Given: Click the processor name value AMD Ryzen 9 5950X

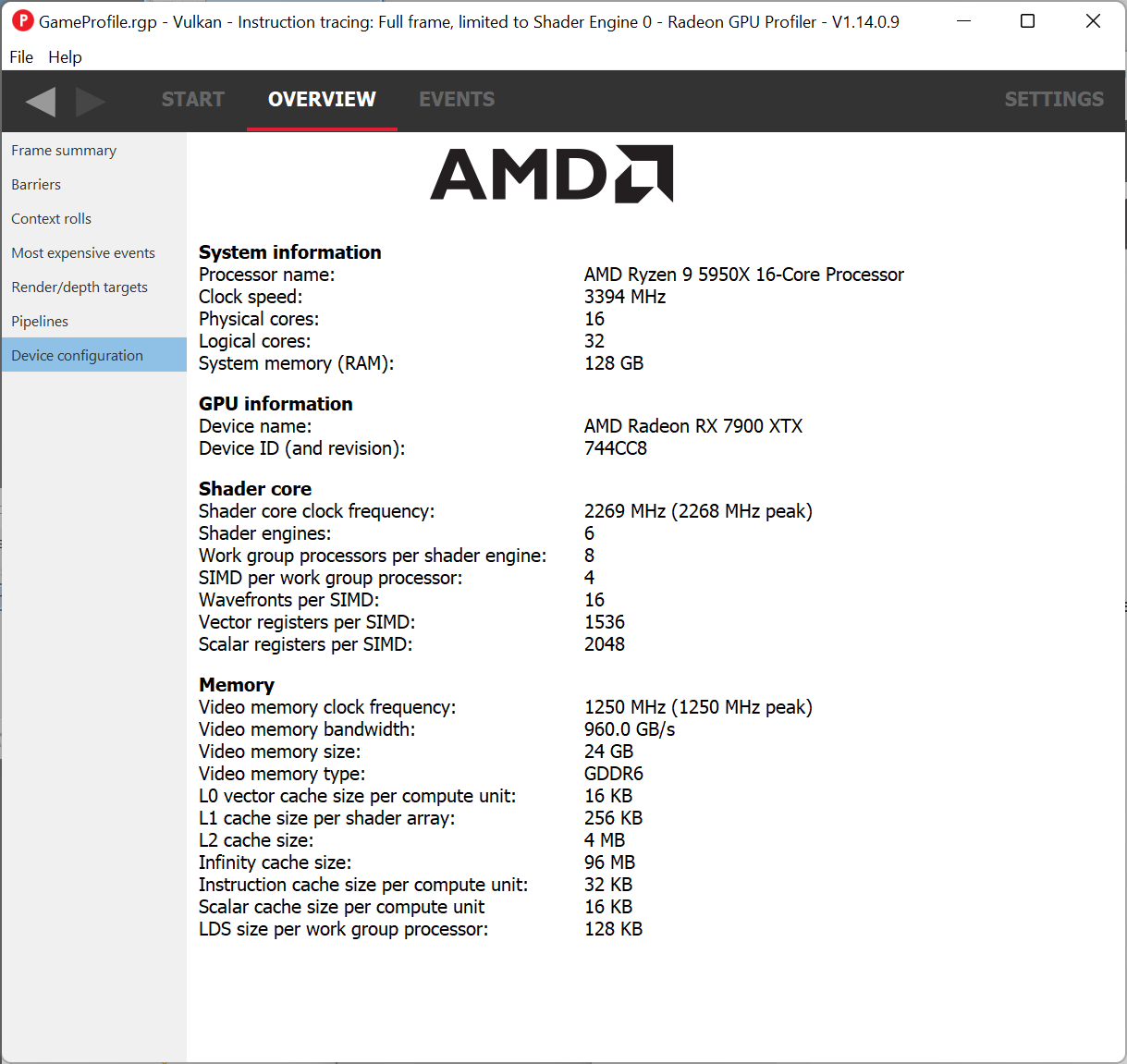Looking at the screenshot, I should [x=744, y=275].
